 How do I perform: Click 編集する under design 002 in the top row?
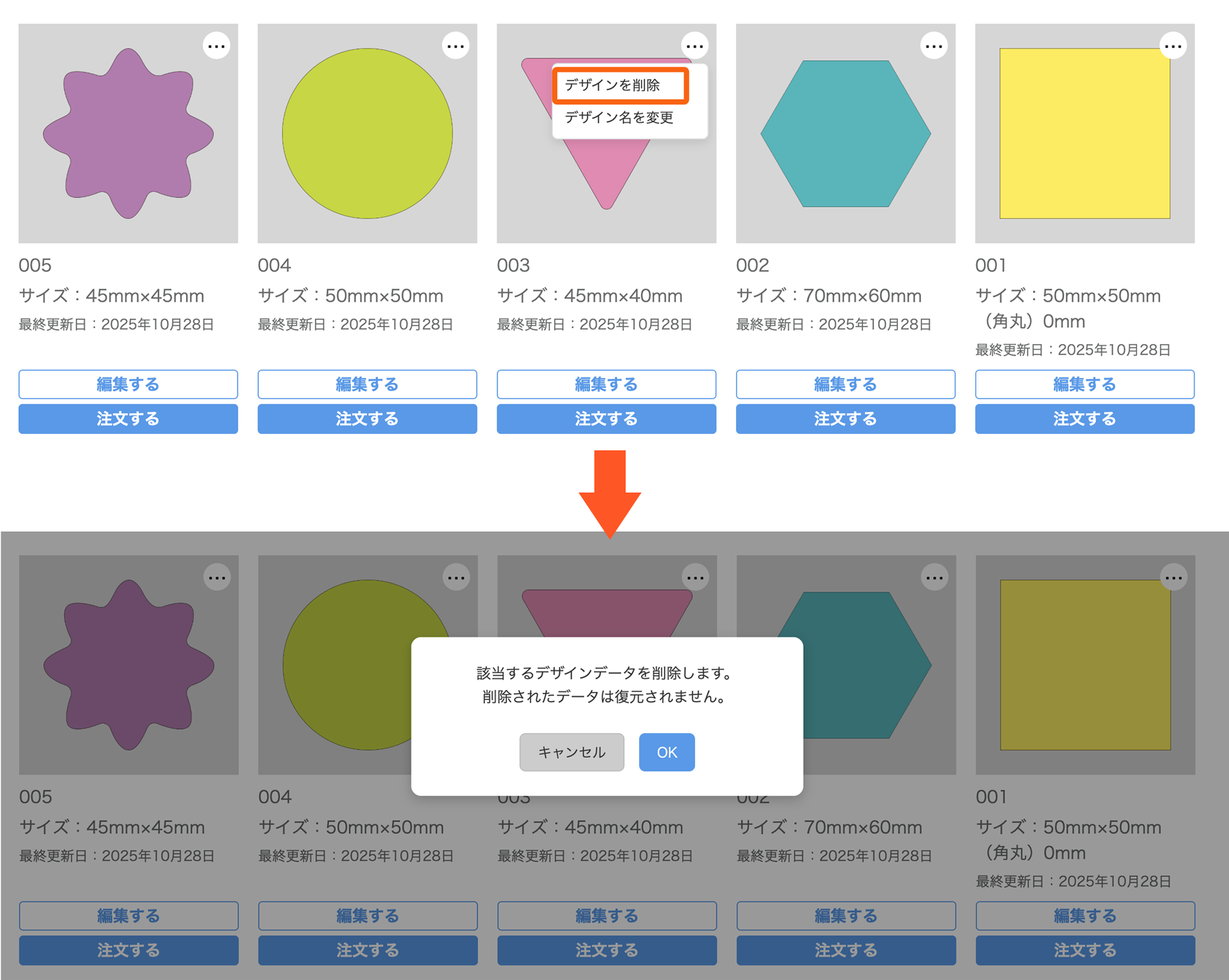click(845, 384)
